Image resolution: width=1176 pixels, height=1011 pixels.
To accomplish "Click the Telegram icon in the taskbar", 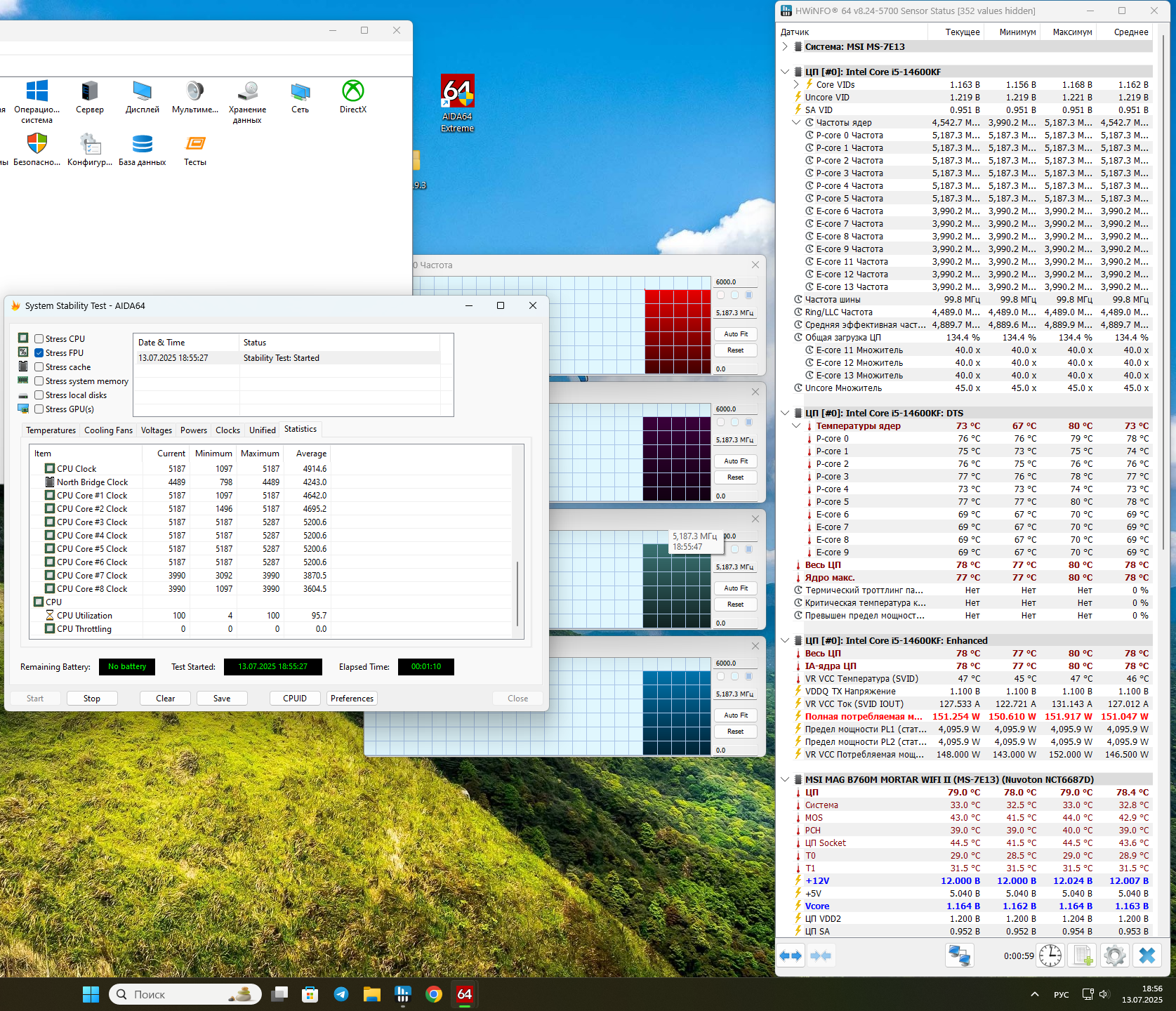I will click(341, 994).
